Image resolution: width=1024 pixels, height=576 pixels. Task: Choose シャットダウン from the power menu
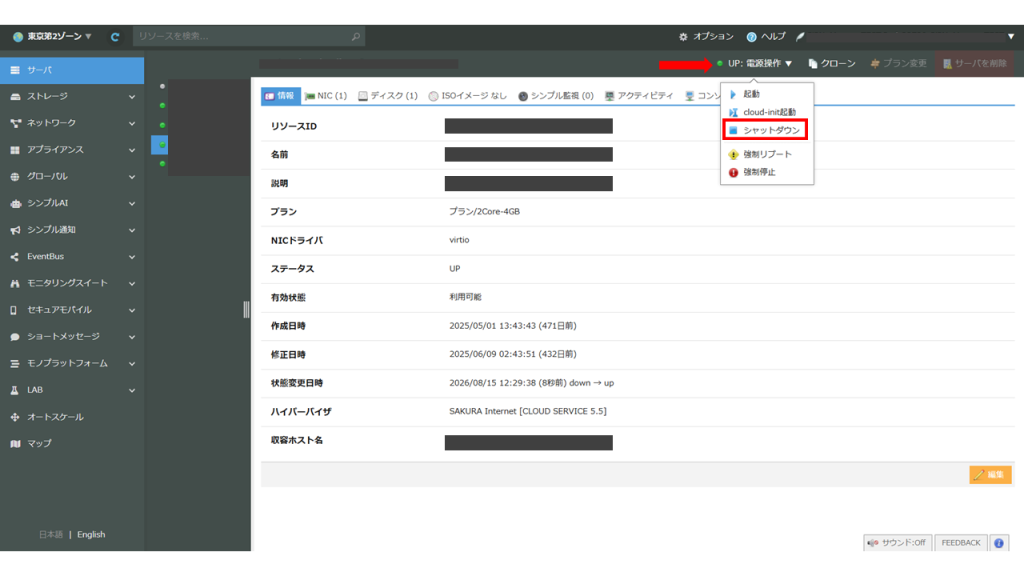coord(765,130)
